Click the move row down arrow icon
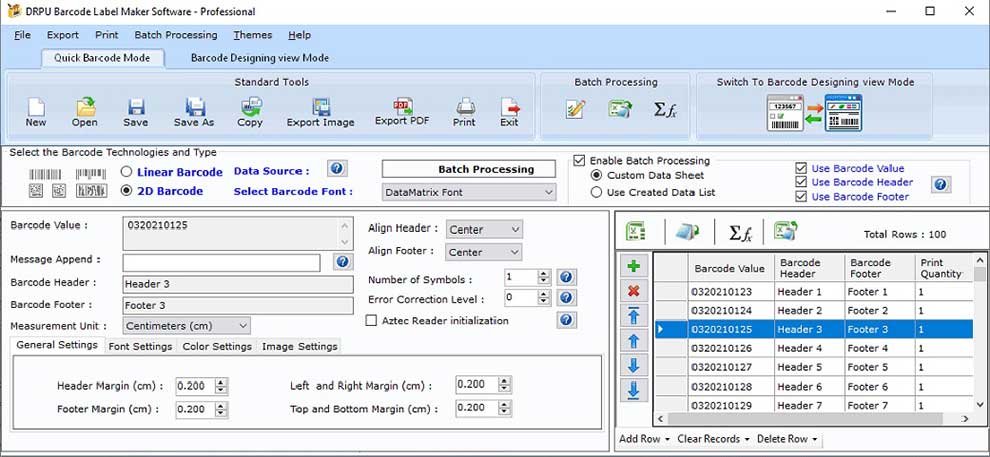The height and width of the screenshot is (457, 990). point(634,365)
